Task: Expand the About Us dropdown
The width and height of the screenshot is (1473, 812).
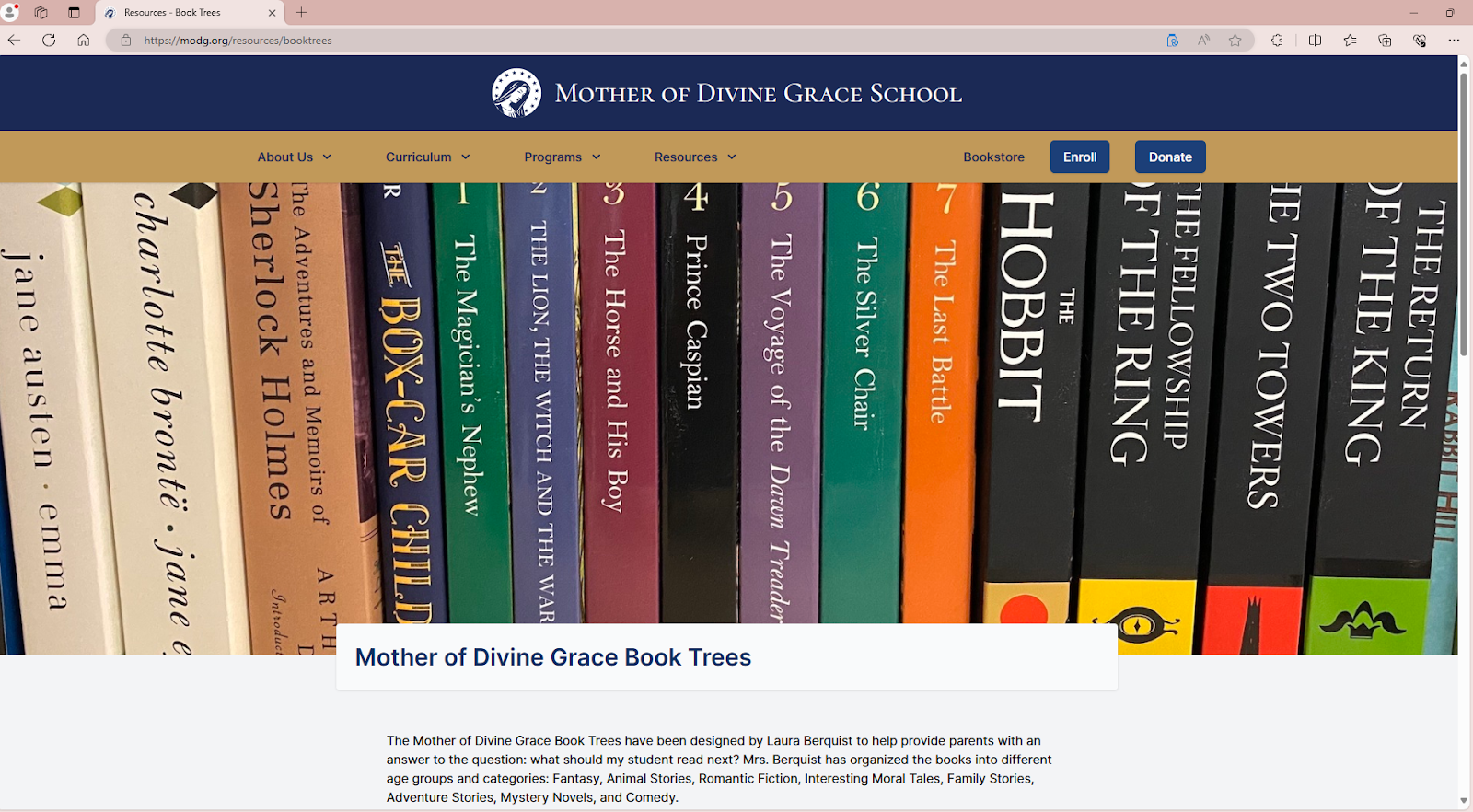Action: point(295,157)
